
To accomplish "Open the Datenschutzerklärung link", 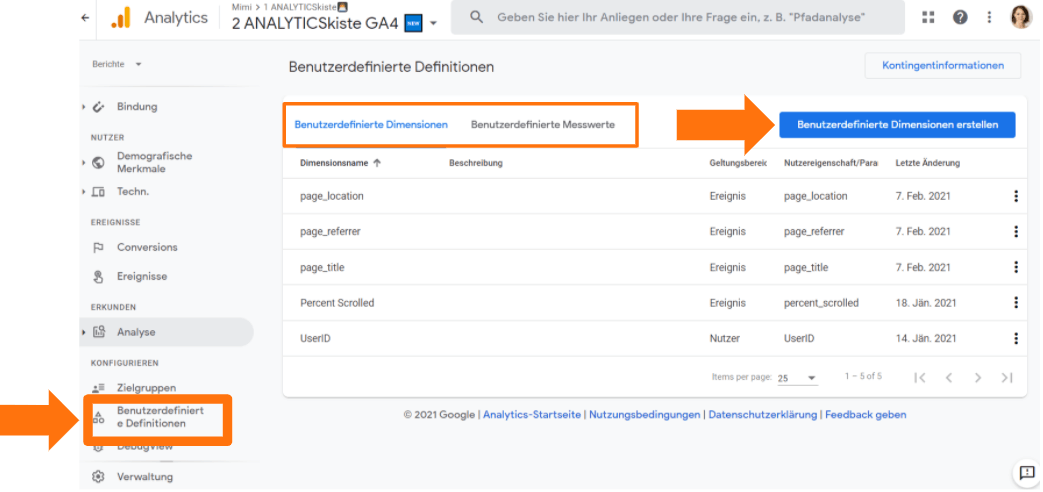I will 763,414.
